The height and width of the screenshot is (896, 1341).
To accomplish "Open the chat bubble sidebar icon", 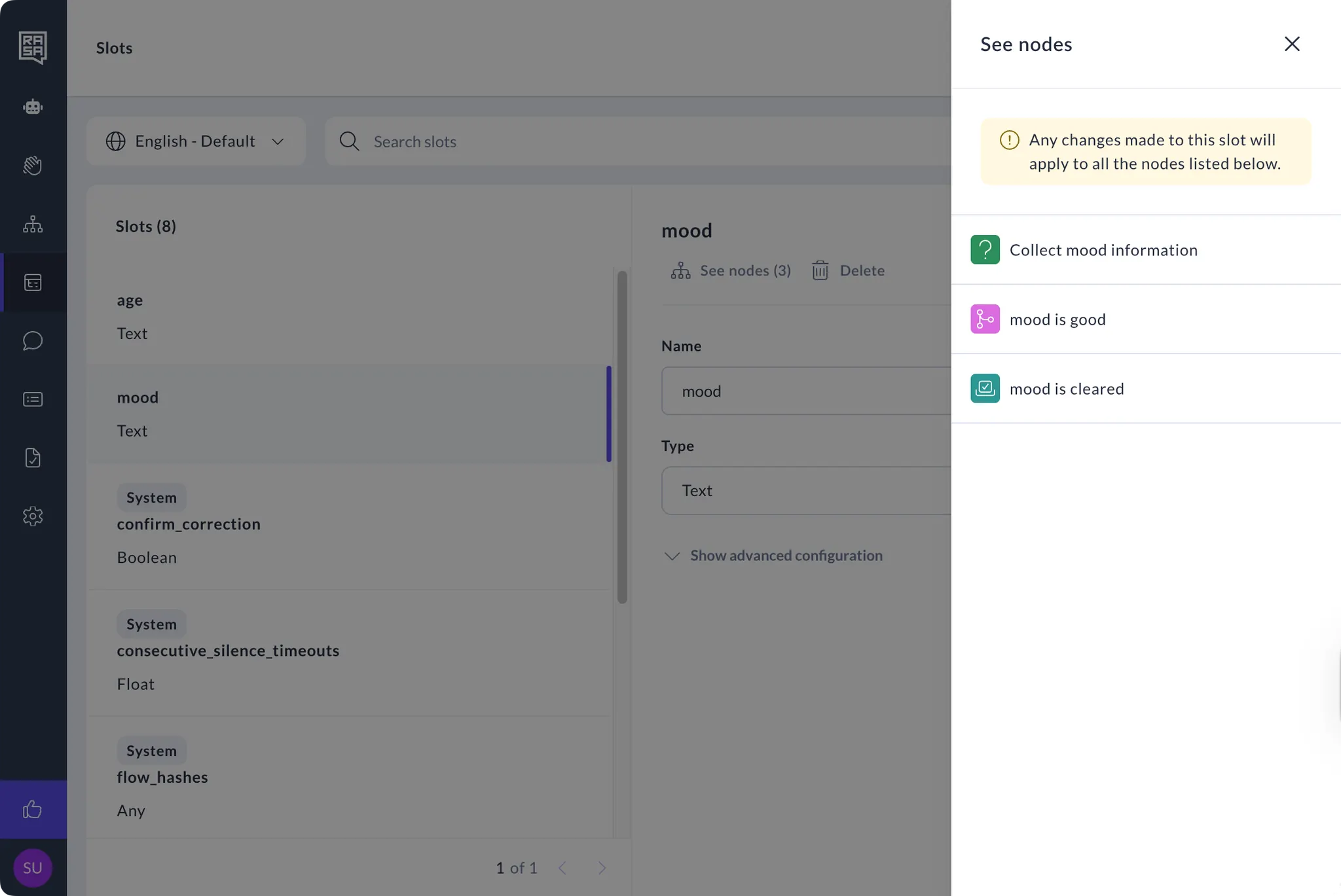I will [x=33, y=341].
